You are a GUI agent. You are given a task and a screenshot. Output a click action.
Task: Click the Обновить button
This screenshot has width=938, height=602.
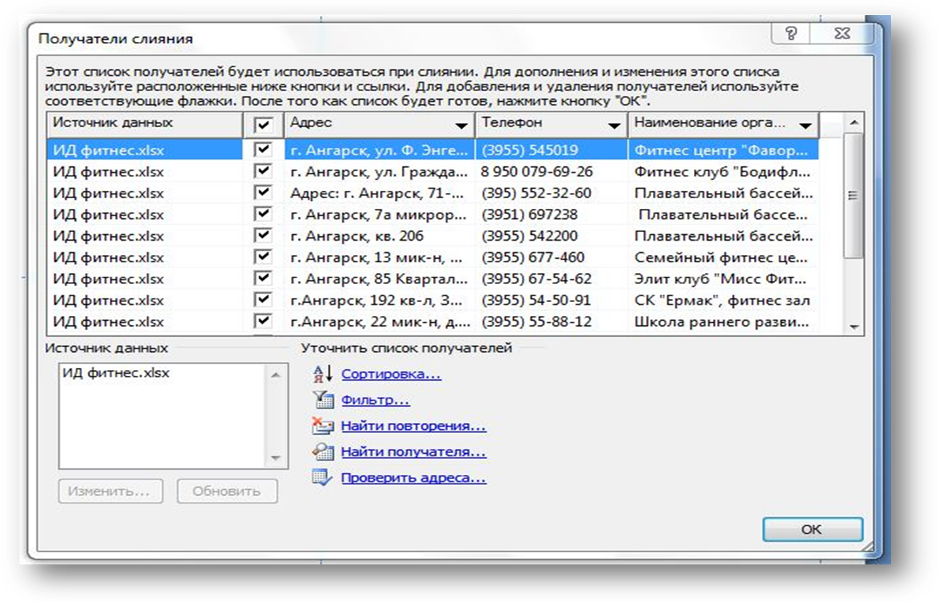click(x=227, y=491)
